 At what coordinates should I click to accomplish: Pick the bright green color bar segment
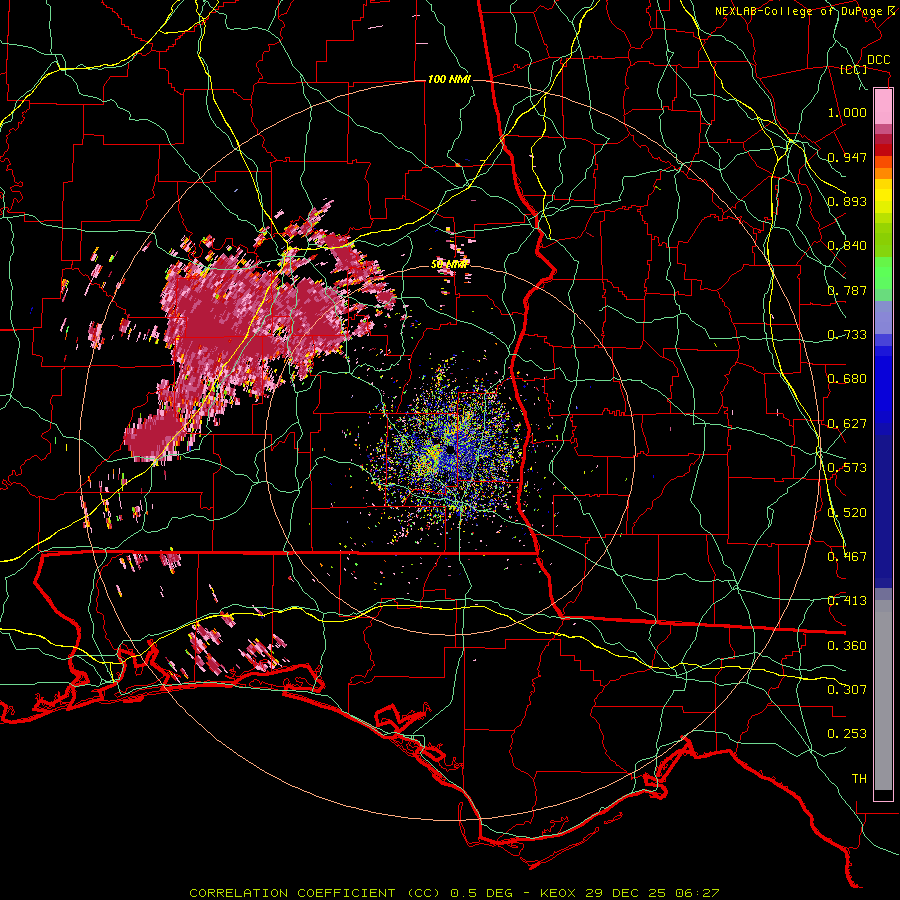pos(883,273)
